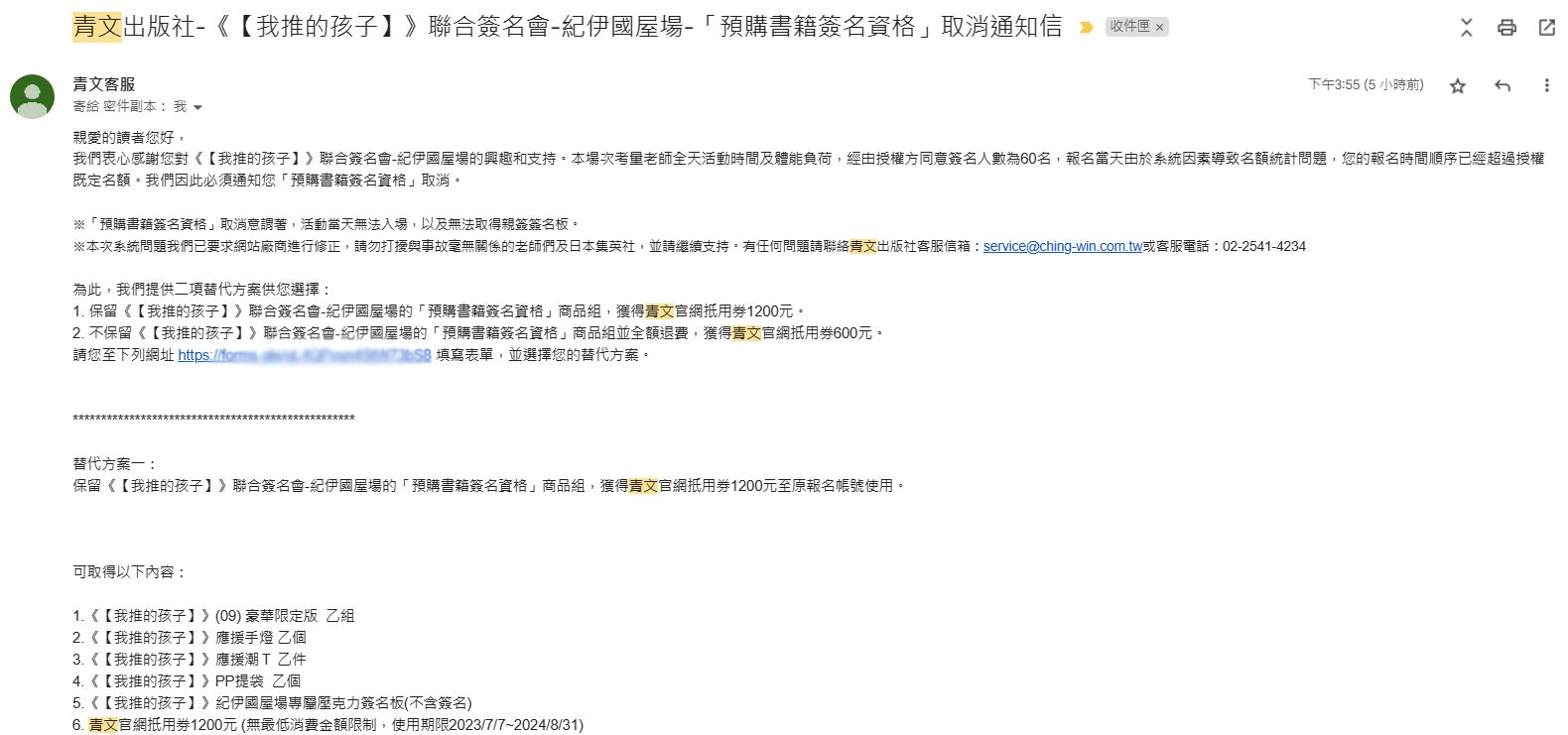
Task: Click the line beginning 為此，我們提供二項替代方案
Action: click(x=202, y=290)
